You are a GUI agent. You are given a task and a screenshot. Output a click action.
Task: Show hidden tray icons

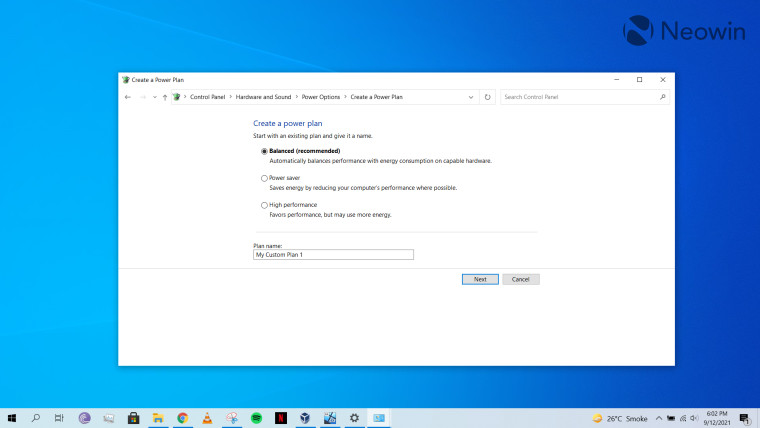pos(659,418)
